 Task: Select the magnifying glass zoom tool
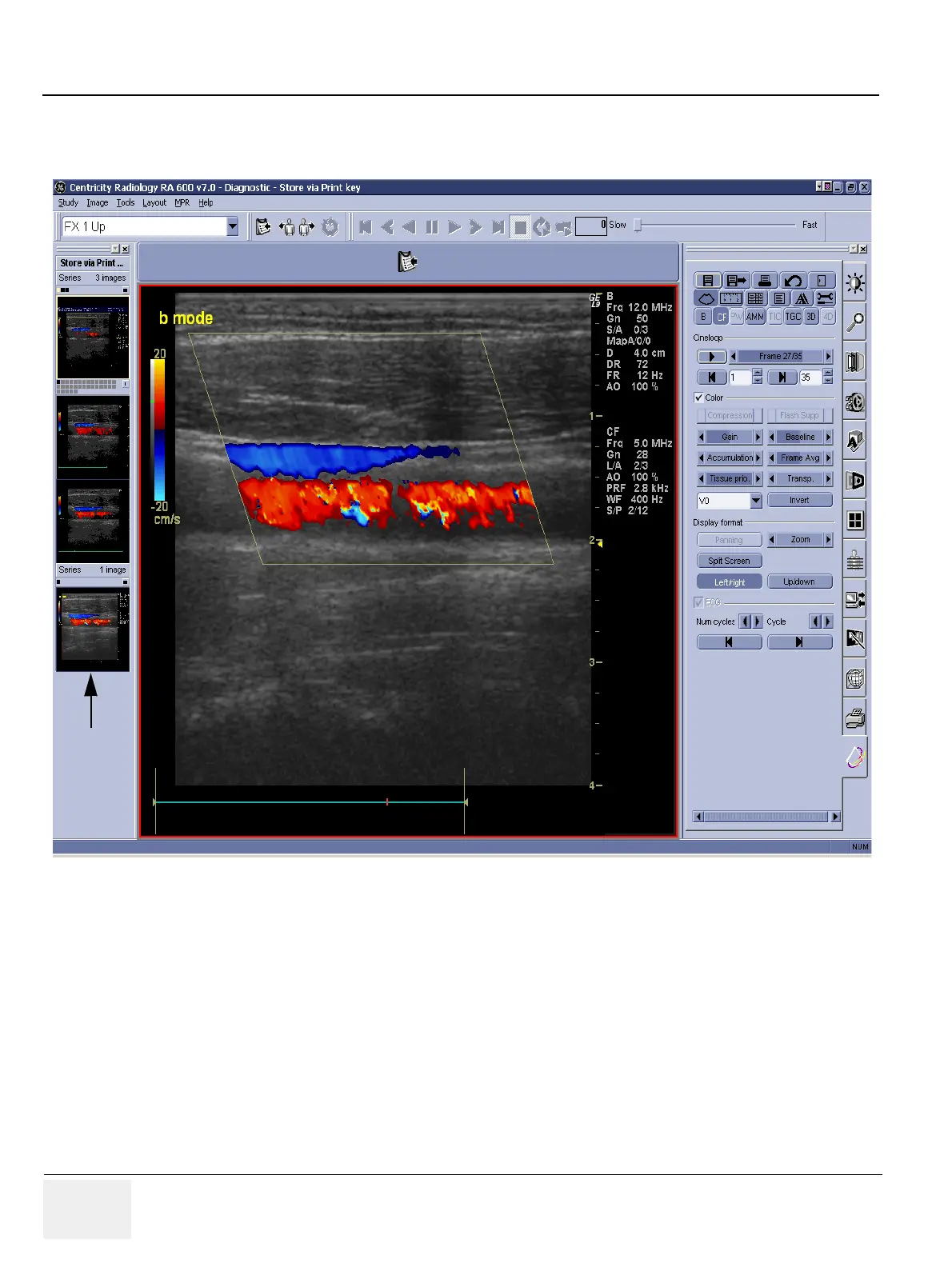pyautogui.click(x=854, y=322)
